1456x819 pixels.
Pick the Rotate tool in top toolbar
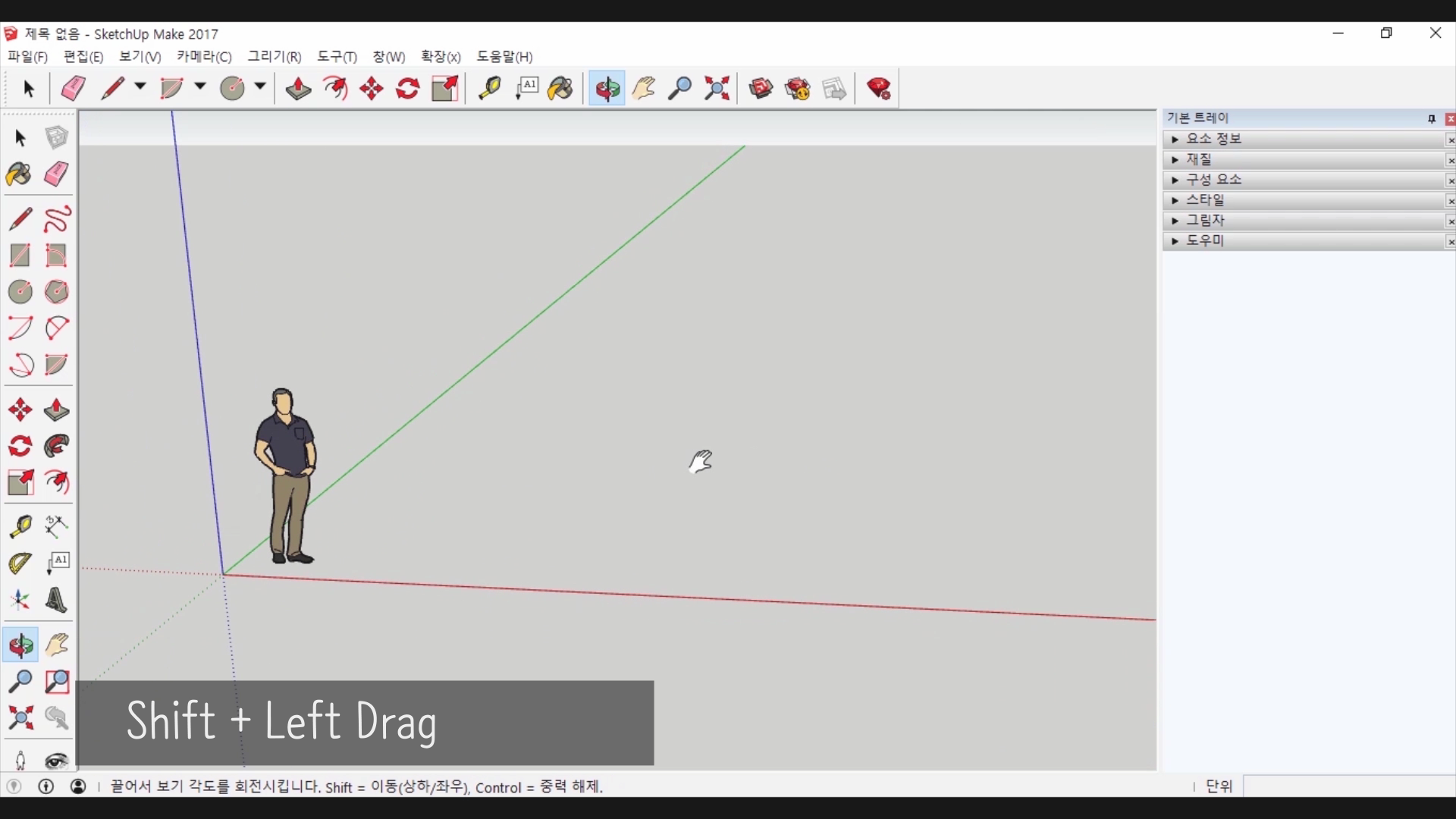click(408, 89)
